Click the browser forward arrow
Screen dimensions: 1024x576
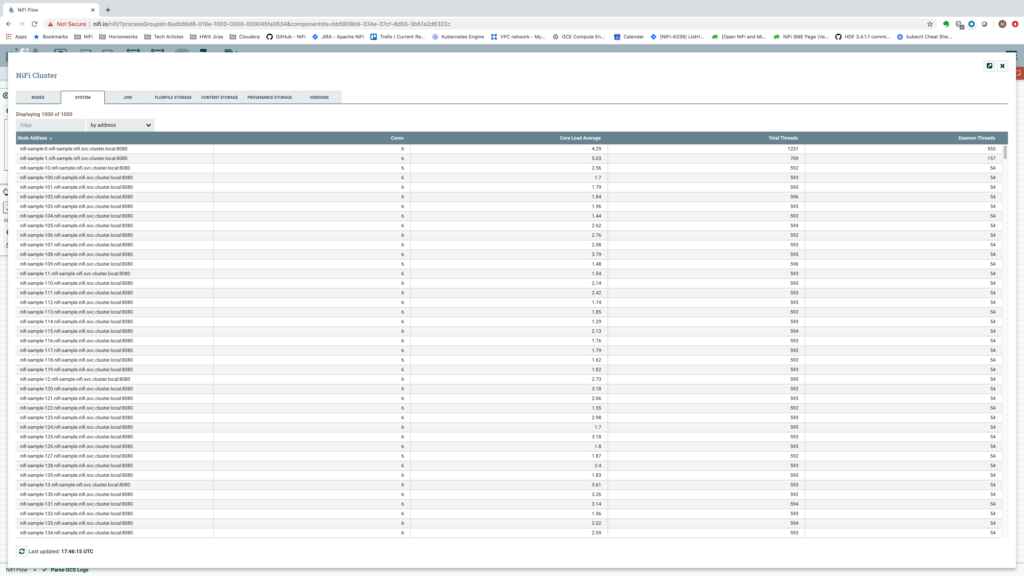(21, 22)
